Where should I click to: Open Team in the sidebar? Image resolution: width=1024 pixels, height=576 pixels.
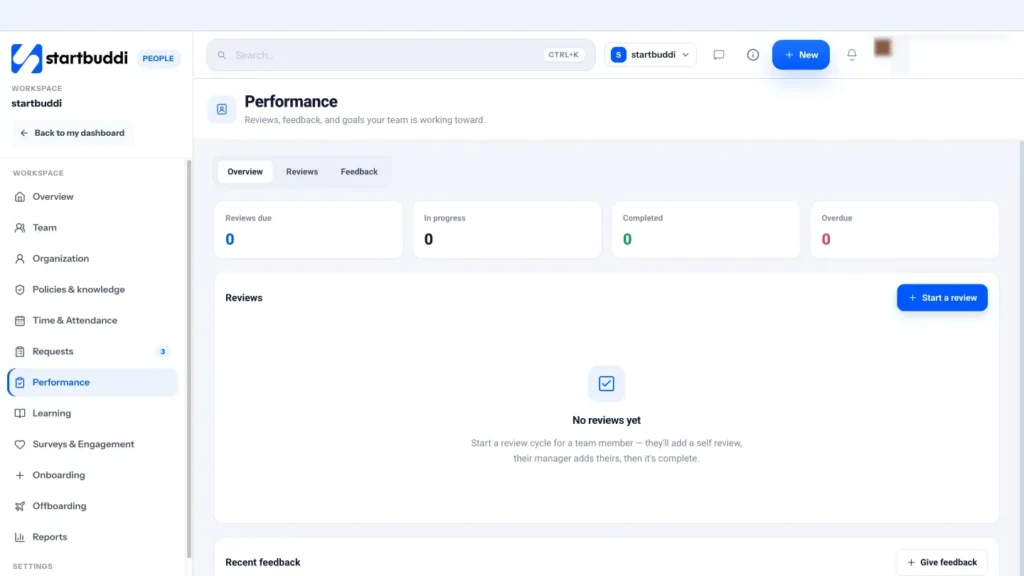pyautogui.click(x=92, y=228)
